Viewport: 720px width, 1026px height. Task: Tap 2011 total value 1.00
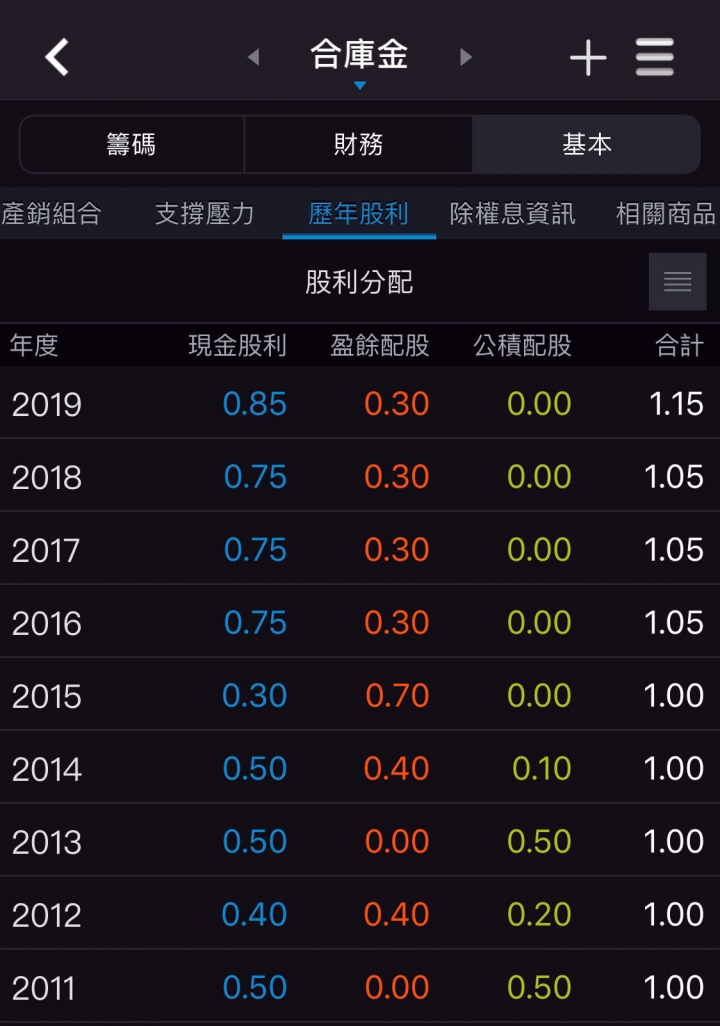(674, 987)
